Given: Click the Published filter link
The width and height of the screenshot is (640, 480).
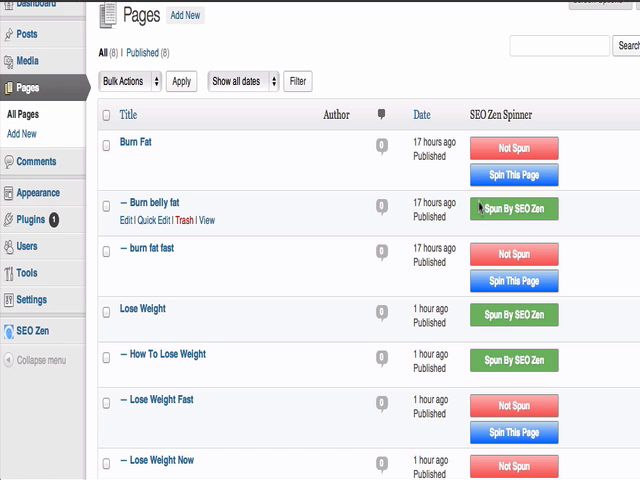Looking at the screenshot, I should [x=142, y=53].
